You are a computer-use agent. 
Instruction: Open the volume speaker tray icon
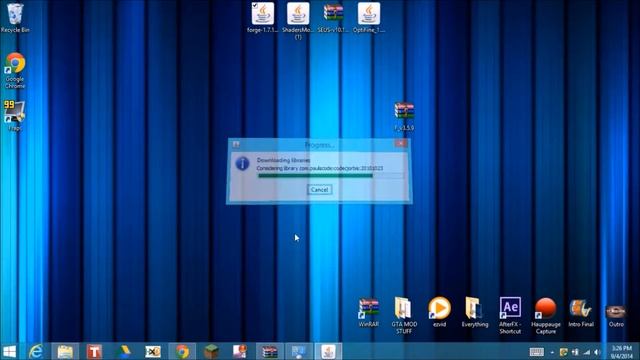click(597, 352)
